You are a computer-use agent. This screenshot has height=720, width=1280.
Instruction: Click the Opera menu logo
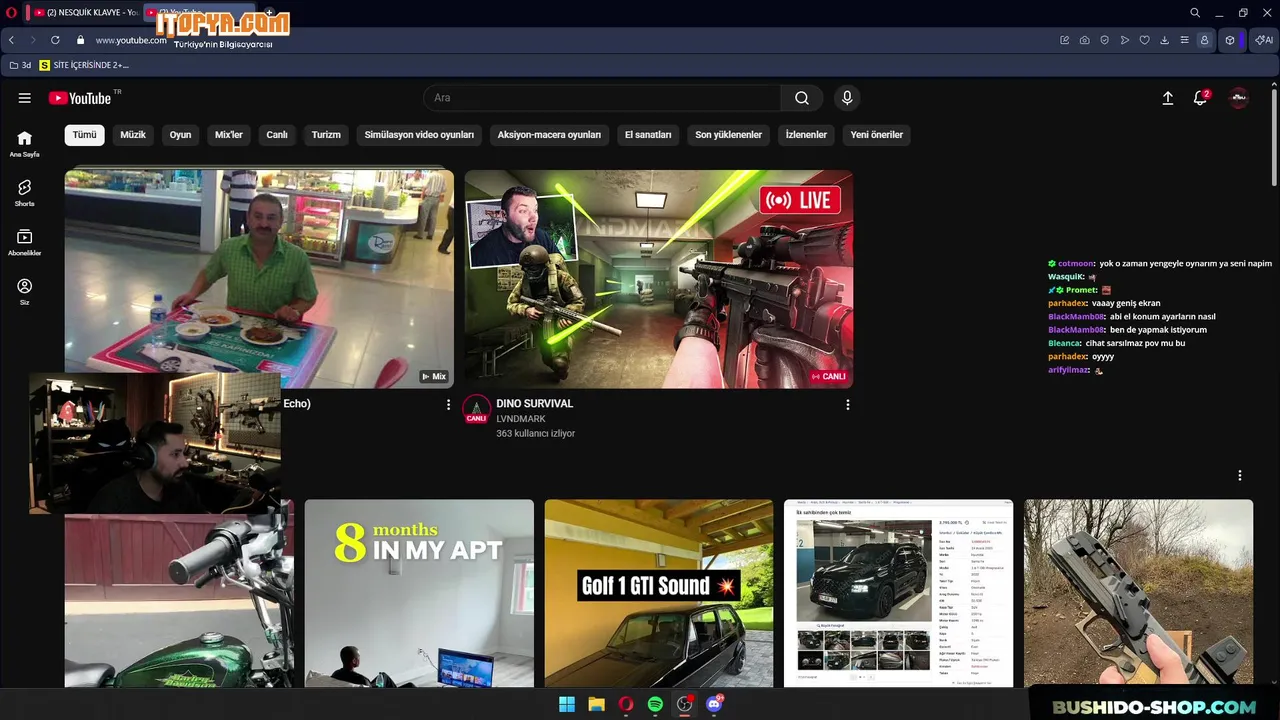point(11,12)
